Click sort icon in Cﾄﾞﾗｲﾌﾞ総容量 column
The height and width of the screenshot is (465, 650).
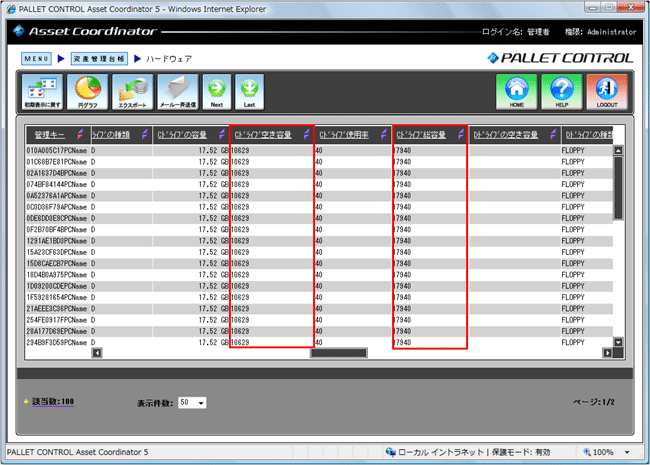(461, 134)
